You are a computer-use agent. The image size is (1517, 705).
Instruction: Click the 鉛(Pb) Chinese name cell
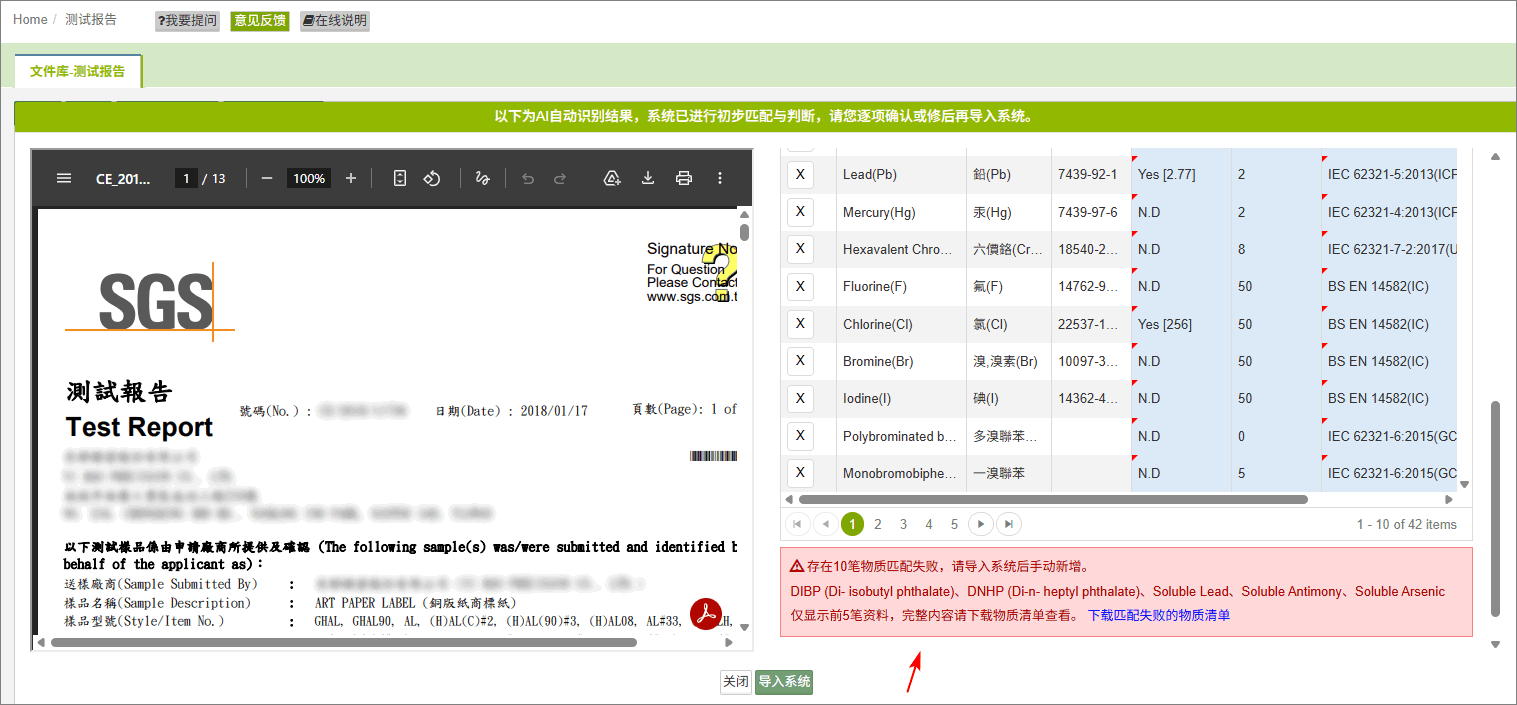pyautogui.click(x=1009, y=174)
